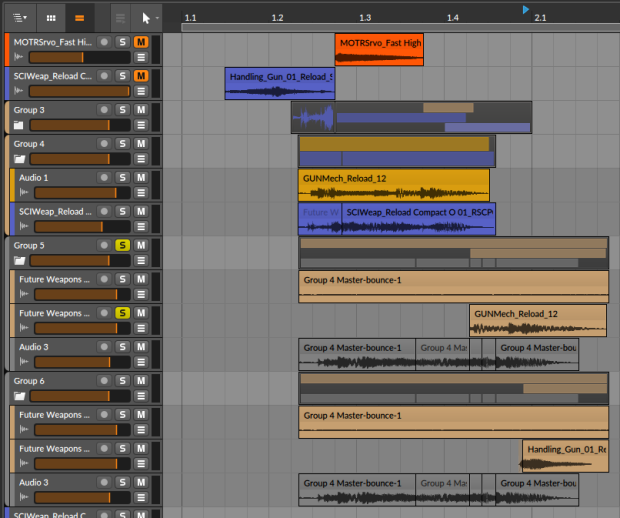The image size is (620, 518).
Task: Switch to the clip launcher grid view
Action: tap(51, 18)
